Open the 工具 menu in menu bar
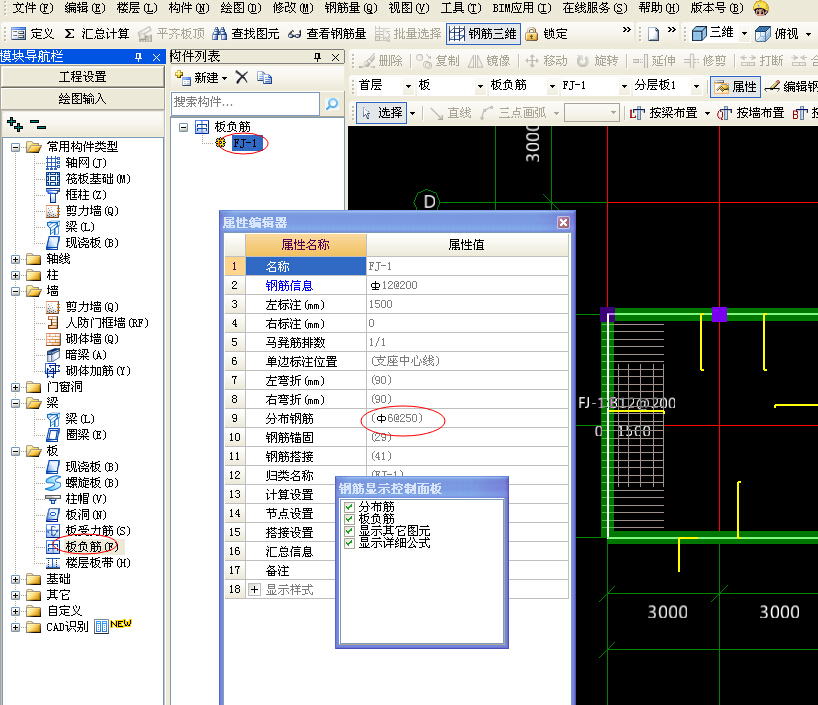Image resolution: width=818 pixels, height=705 pixels. coord(460,8)
